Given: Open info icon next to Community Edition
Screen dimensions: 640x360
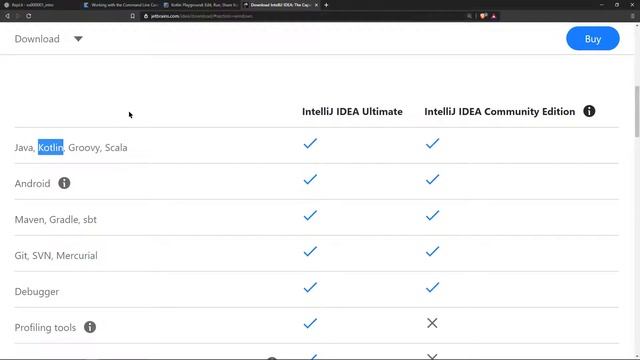Looking at the screenshot, I should (589, 111).
